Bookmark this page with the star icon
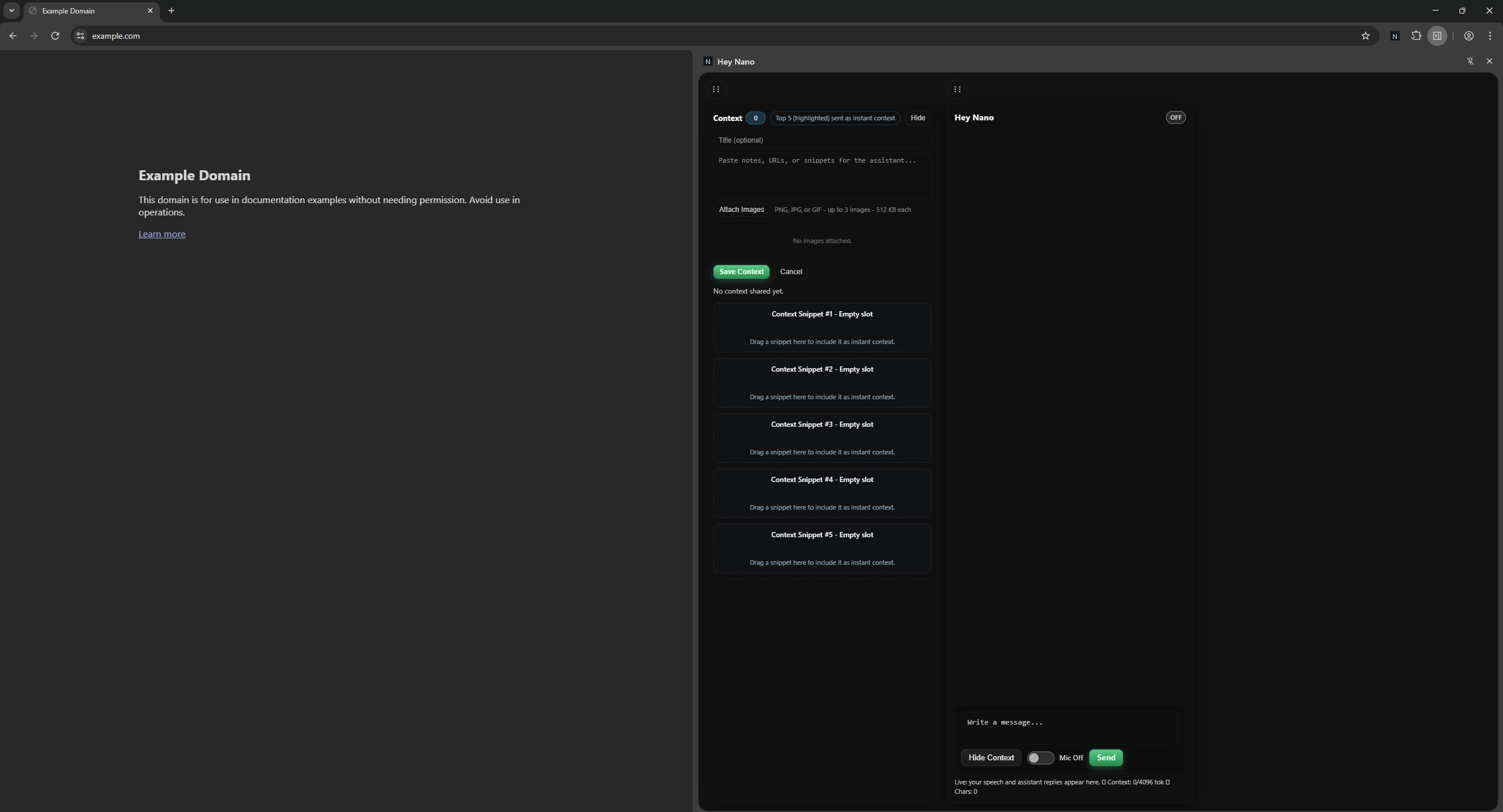This screenshot has width=1503, height=812. click(1366, 36)
